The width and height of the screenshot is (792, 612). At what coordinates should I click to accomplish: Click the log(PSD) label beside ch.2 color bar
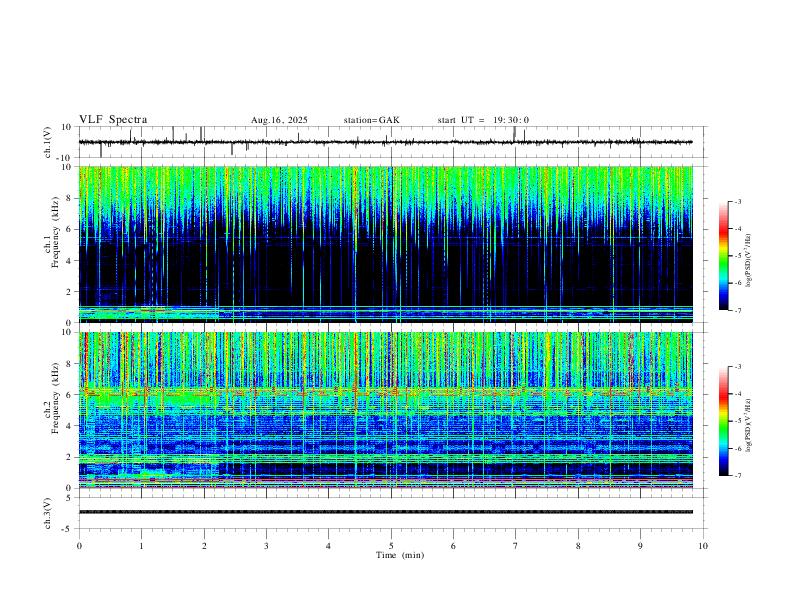(x=748, y=426)
